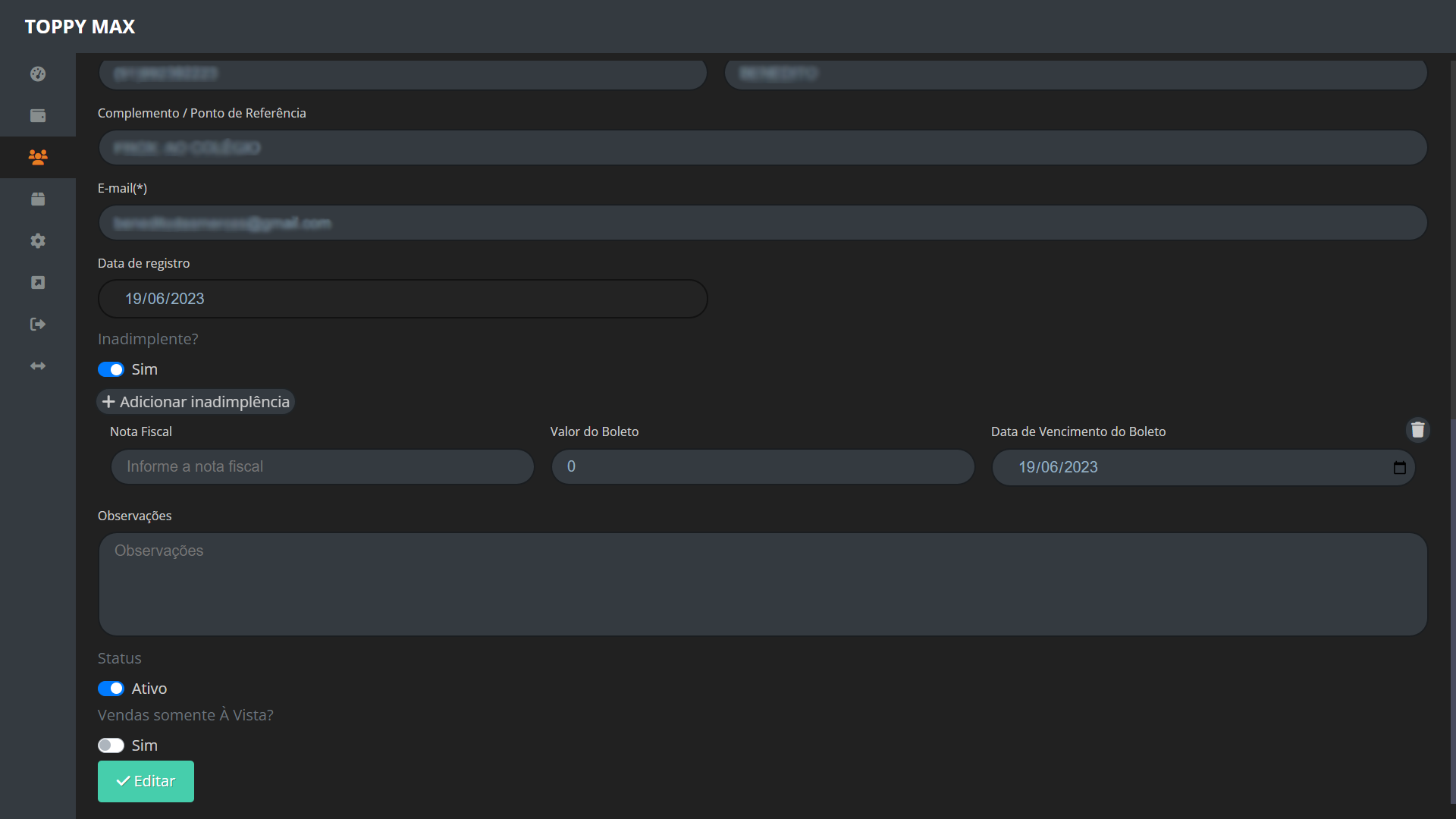Click the external link square sidebar icon

[x=38, y=282]
